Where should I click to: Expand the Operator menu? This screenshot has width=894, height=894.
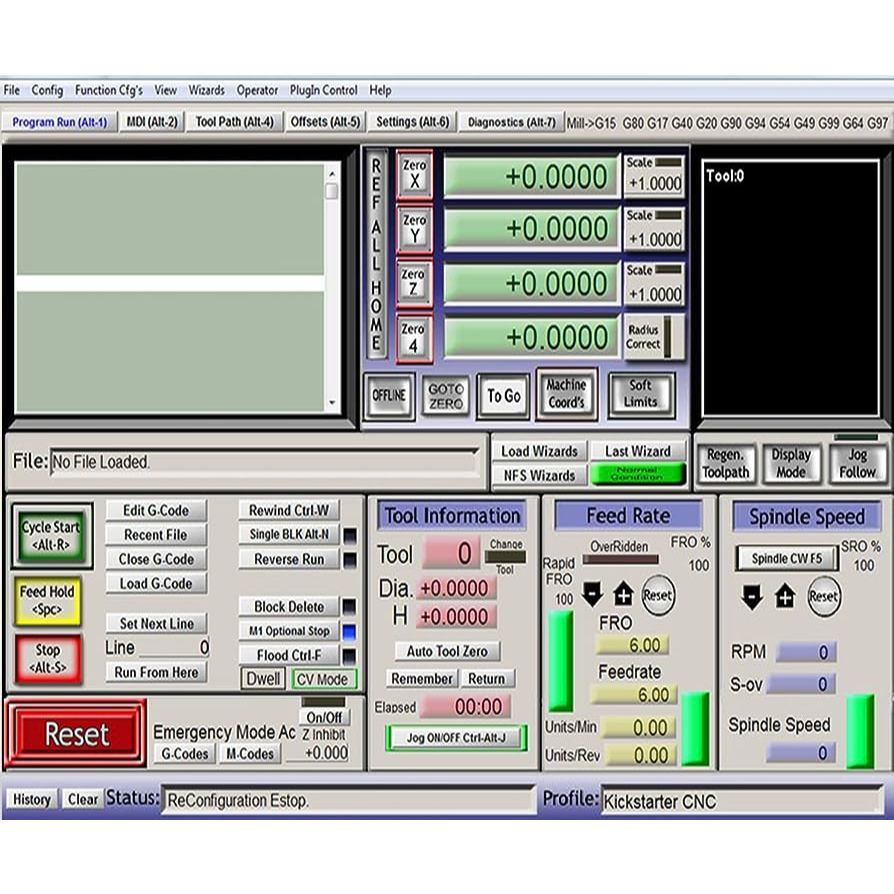(257, 90)
